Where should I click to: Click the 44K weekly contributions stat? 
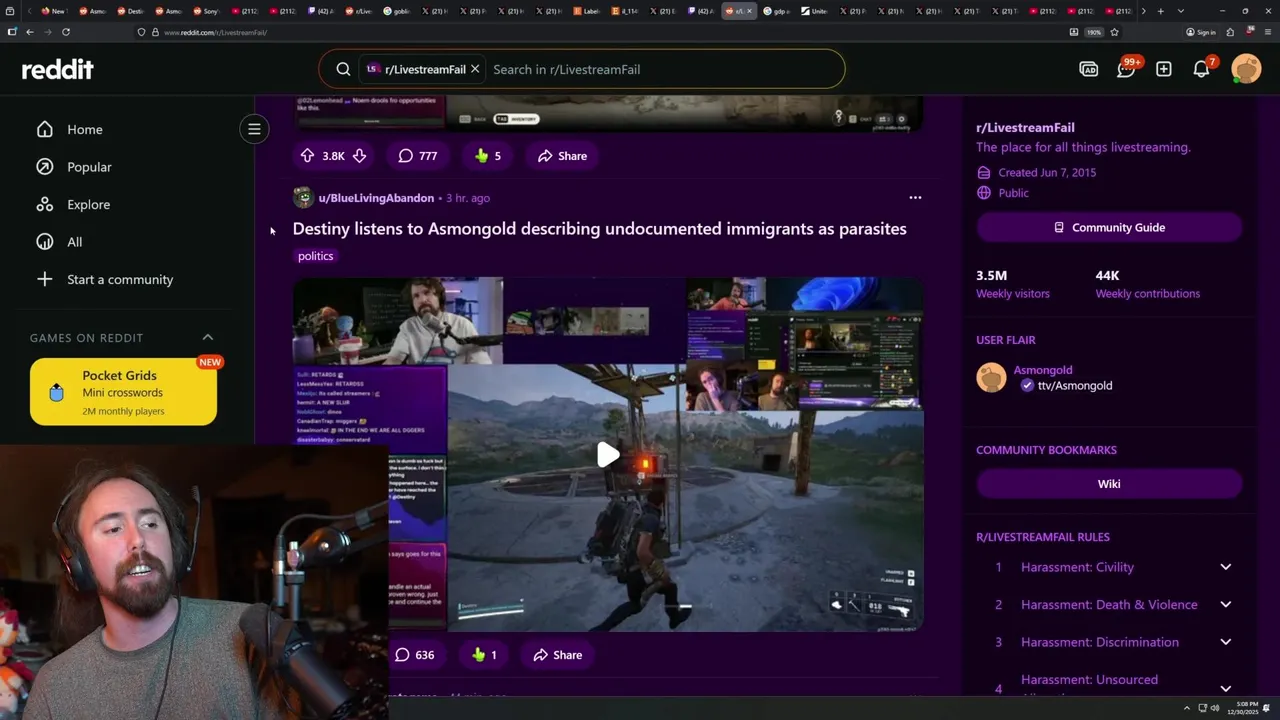coord(1147,284)
